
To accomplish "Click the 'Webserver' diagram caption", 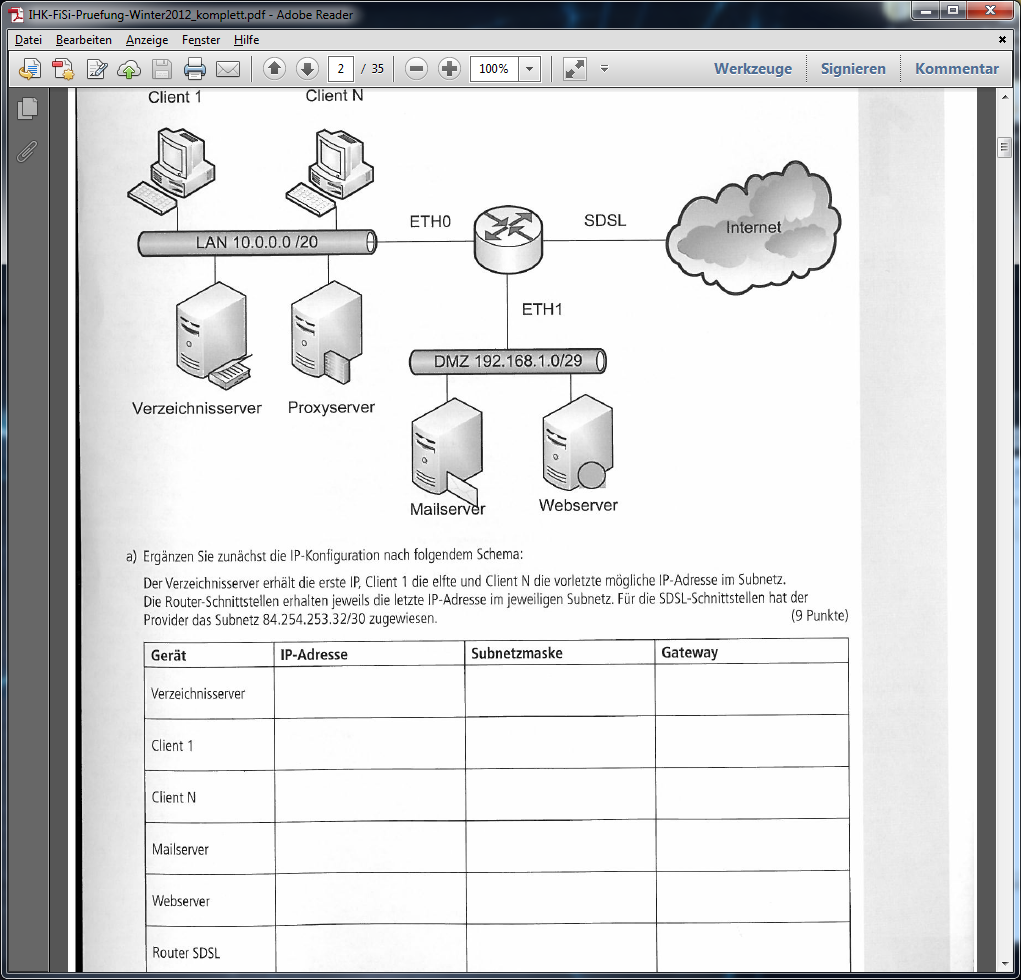I will coord(578,505).
